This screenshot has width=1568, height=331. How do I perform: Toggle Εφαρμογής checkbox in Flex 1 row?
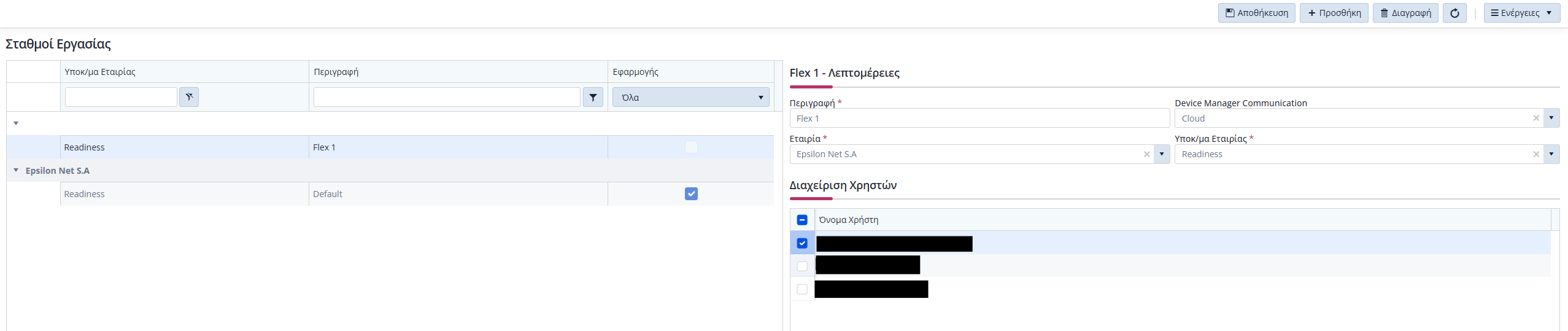point(691,147)
